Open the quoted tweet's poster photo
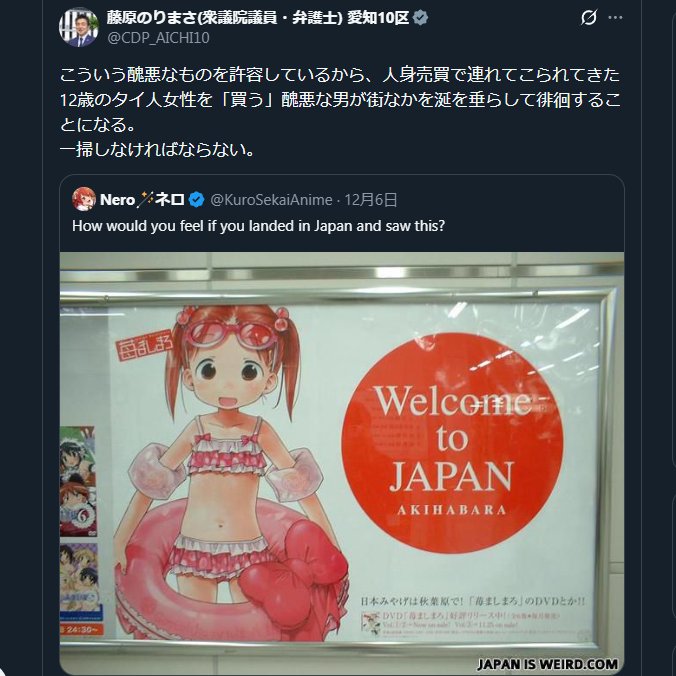Image resolution: width=676 pixels, height=676 pixels. click(x=341, y=463)
